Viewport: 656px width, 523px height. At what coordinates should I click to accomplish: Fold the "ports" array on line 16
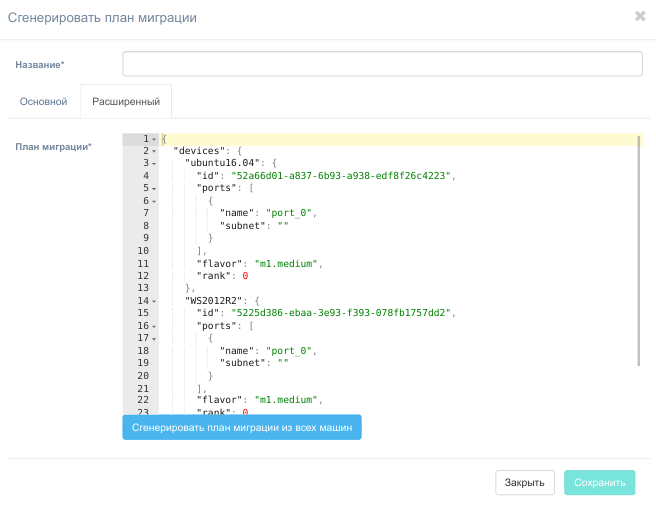[x=154, y=326]
